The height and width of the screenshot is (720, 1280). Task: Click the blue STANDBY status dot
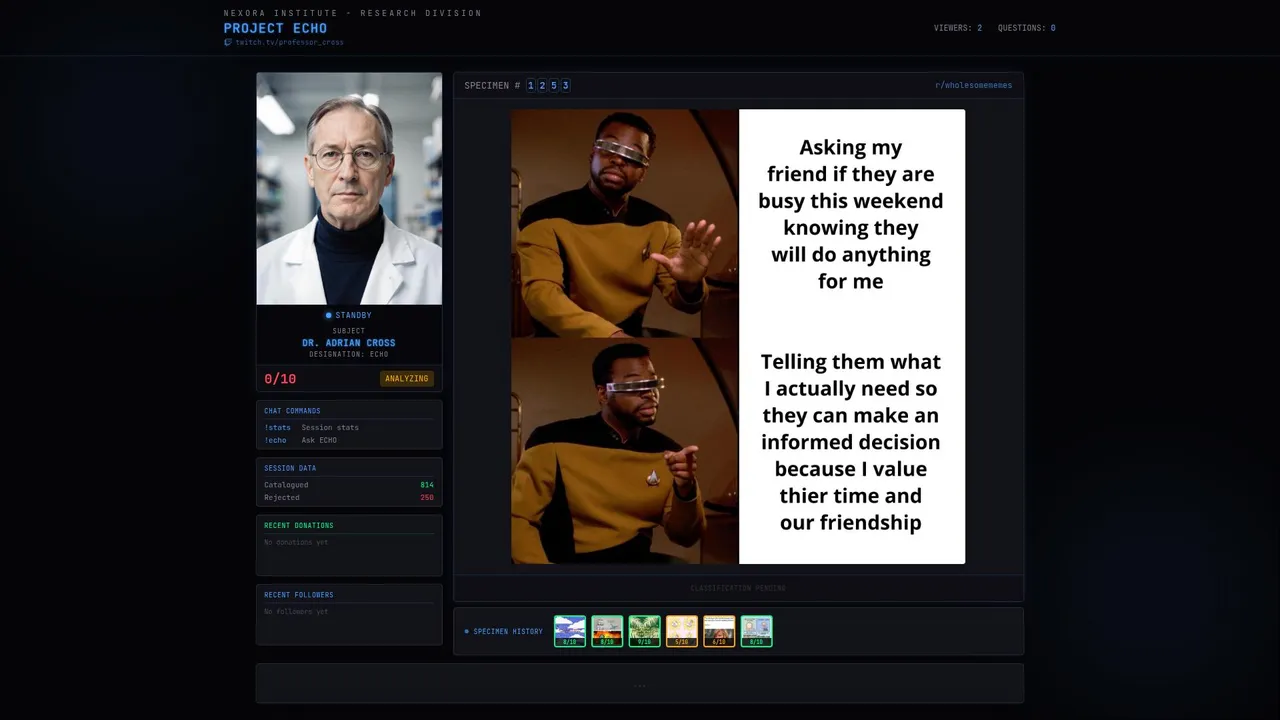tap(328, 315)
